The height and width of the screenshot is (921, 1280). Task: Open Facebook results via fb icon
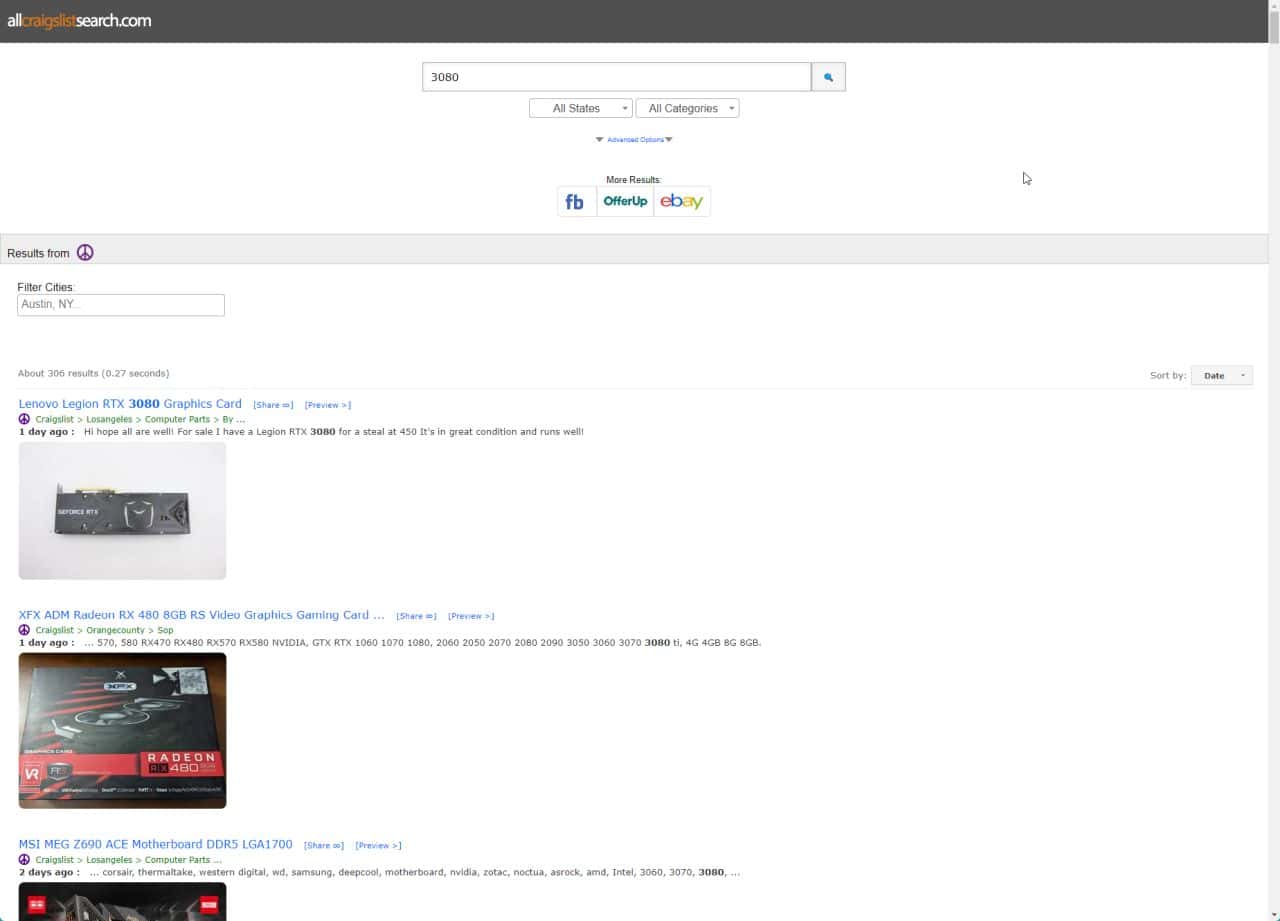click(575, 201)
